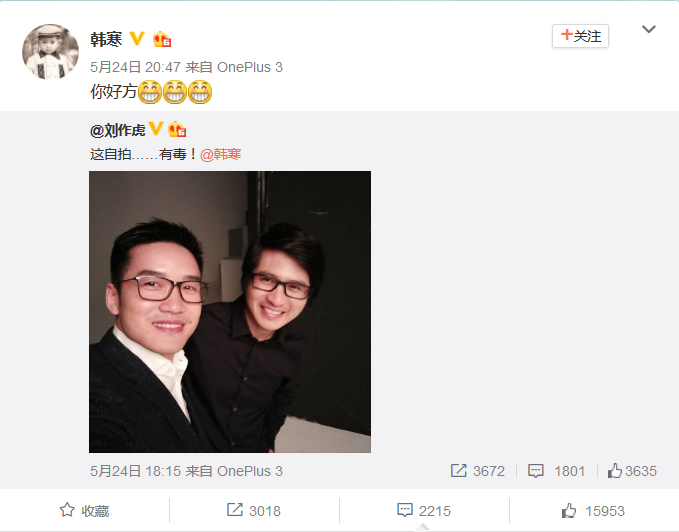Open the 2215 comments tab

tap(424, 511)
